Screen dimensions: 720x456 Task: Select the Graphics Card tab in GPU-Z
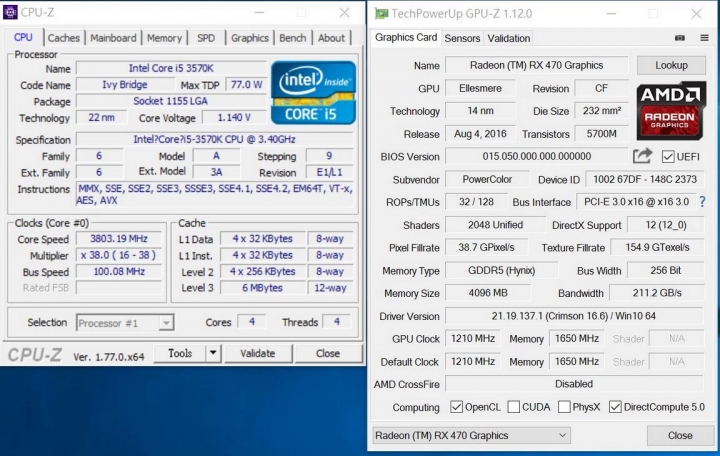click(x=405, y=38)
